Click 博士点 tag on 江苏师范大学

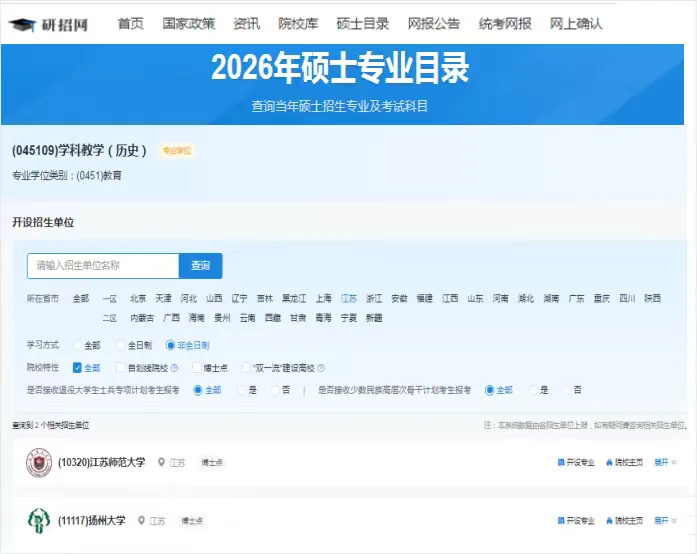(x=212, y=462)
